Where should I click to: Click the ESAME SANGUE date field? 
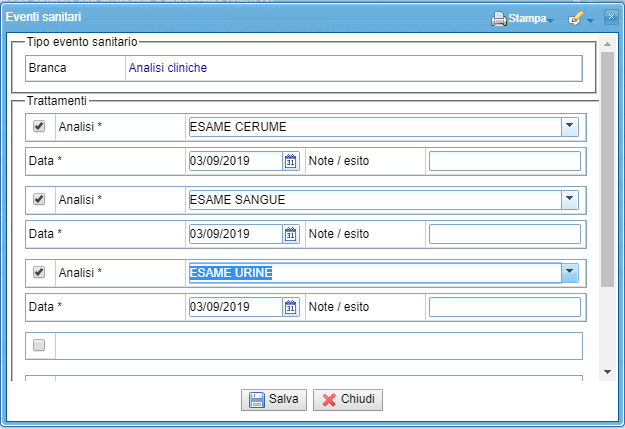tap(236, 234)
